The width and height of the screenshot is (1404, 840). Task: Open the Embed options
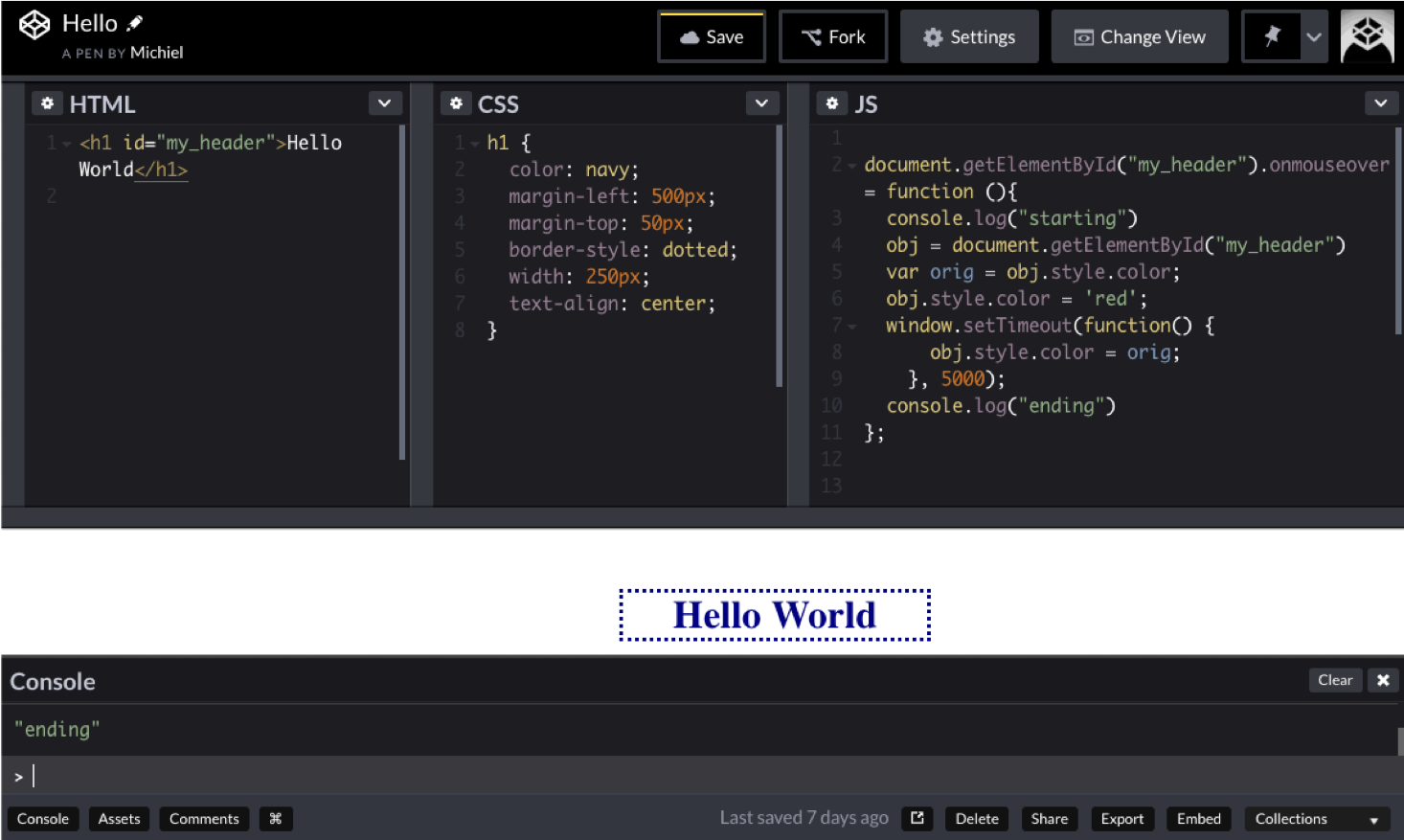coord(1199,819)
